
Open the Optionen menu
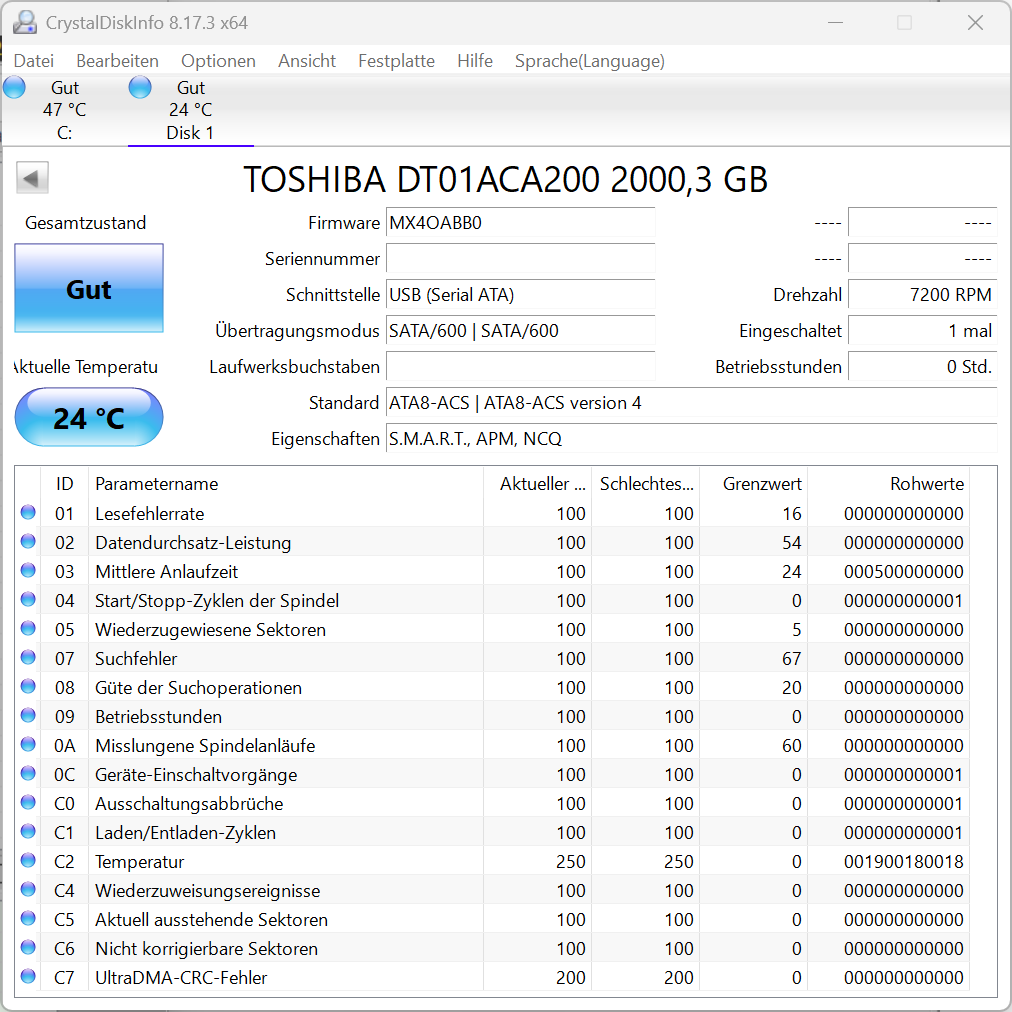coord(218,61)
